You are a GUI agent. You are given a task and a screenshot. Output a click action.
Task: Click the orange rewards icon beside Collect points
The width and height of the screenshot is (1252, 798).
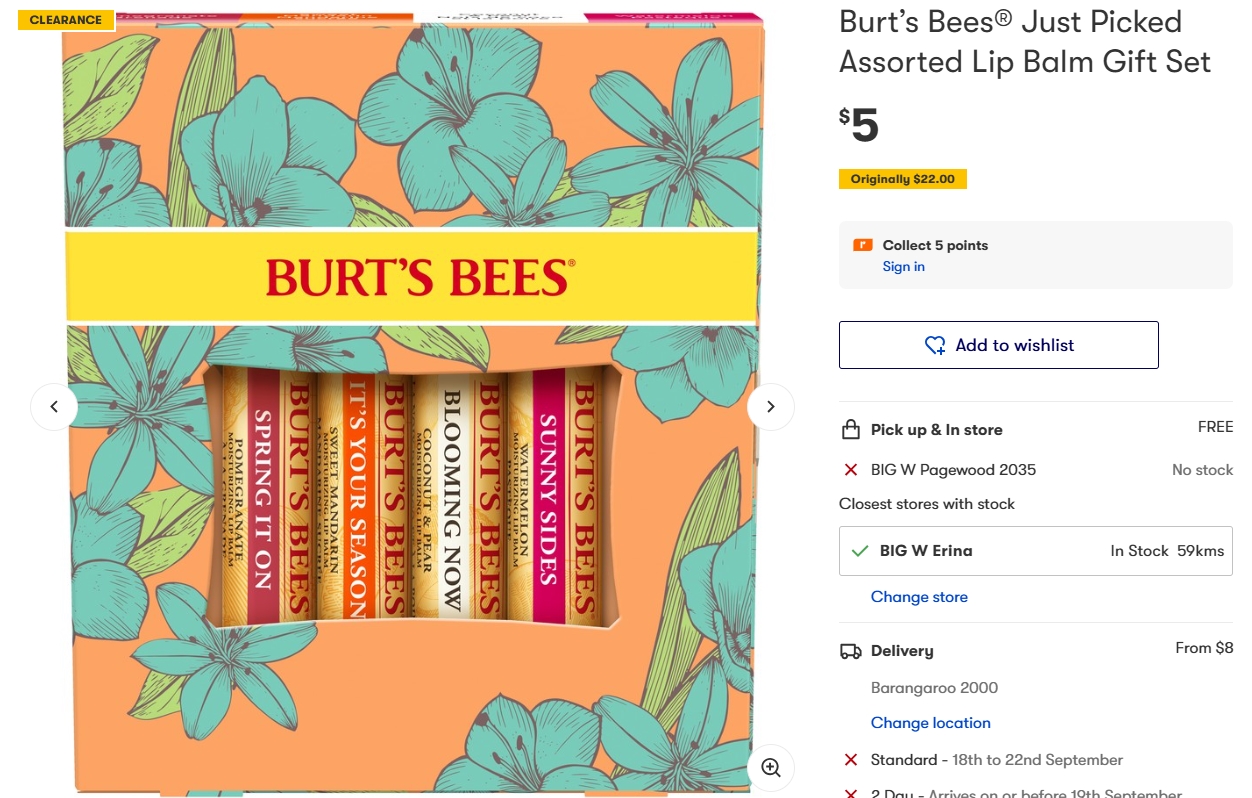862,245
